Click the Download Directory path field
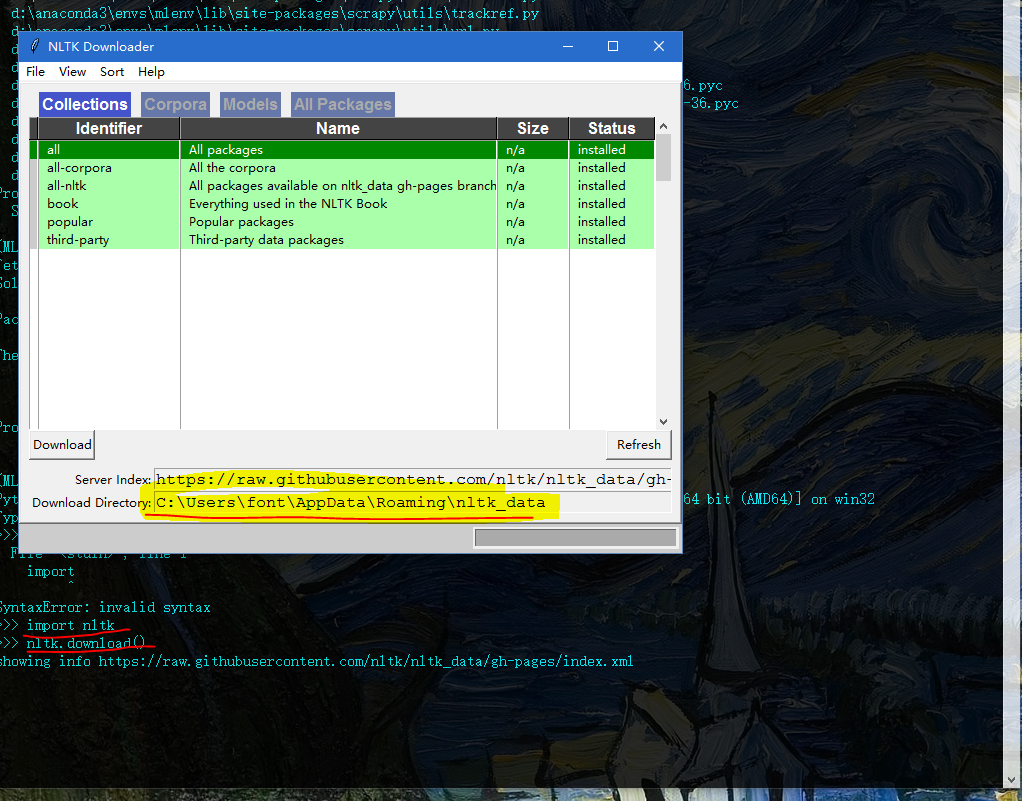The image size is (1022, 801). [x=413, y=502]
